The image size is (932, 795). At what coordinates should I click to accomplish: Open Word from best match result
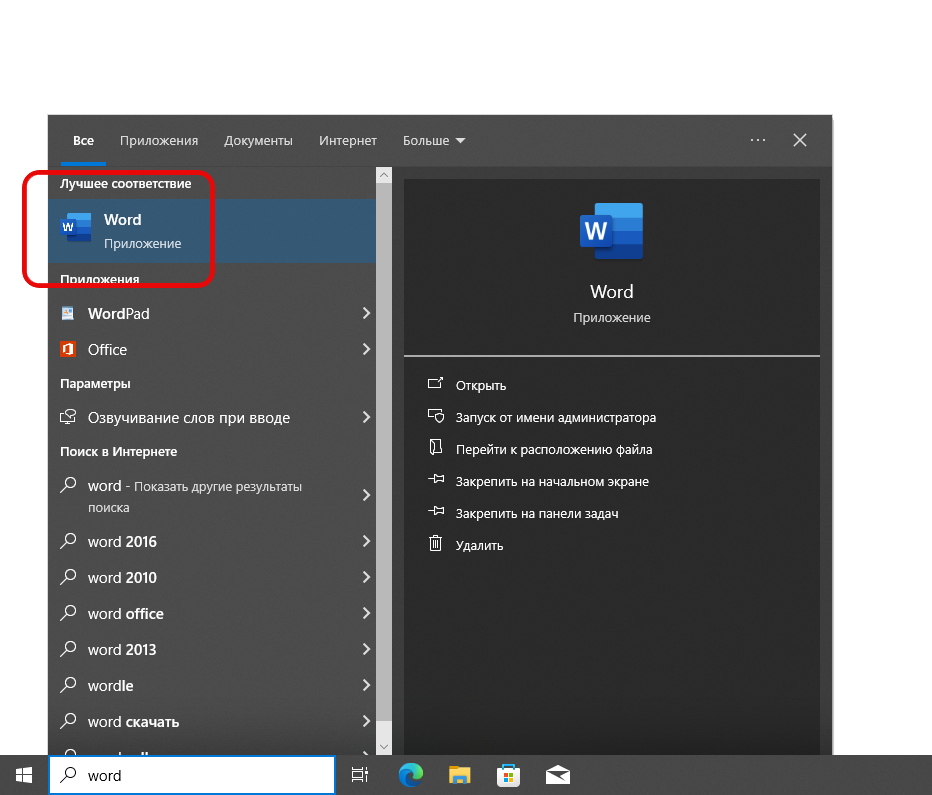(122, 230)
